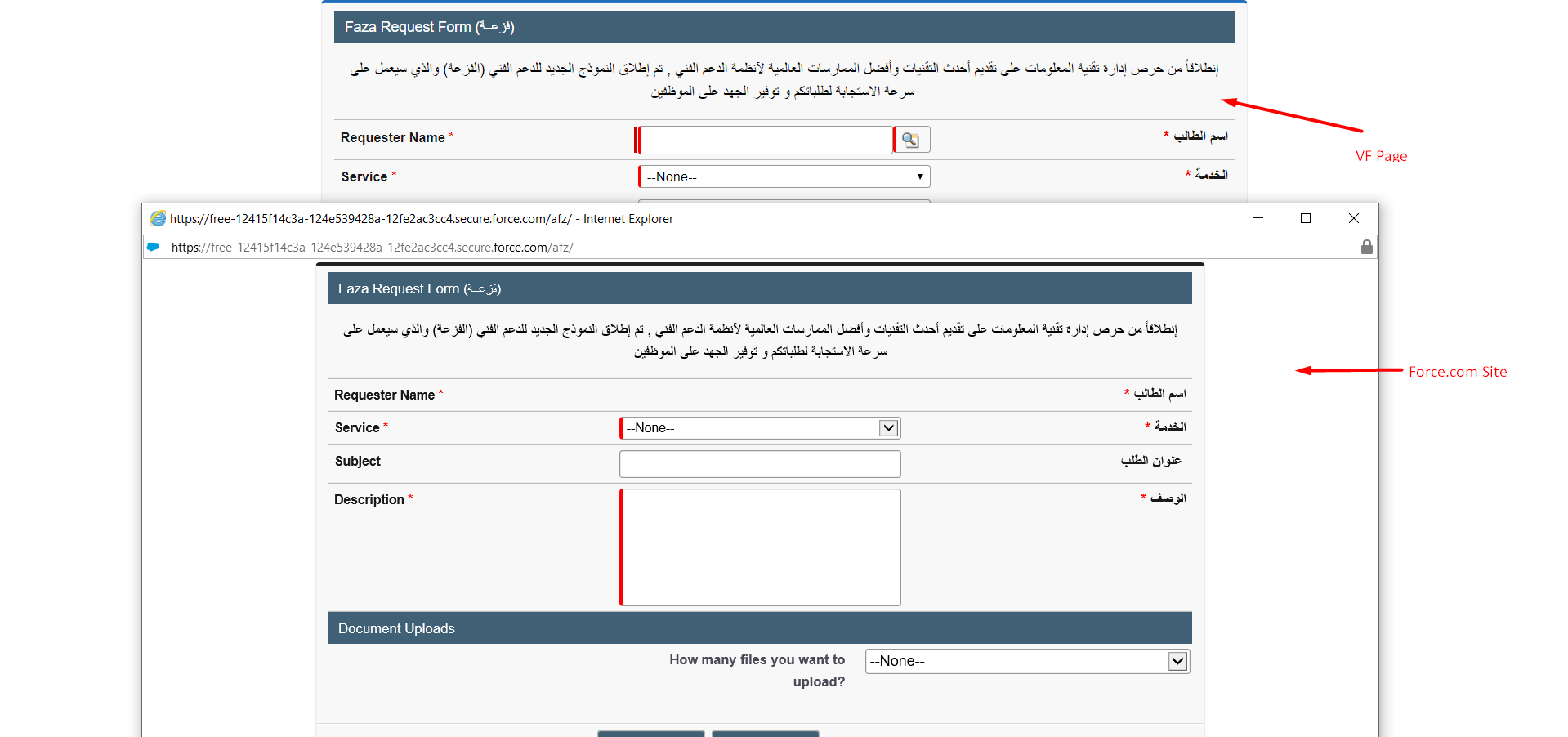Click the Arabic intro paragraph in the Internet Explorer window
This screenshot has height=737, width=1568.
point(760,340)
